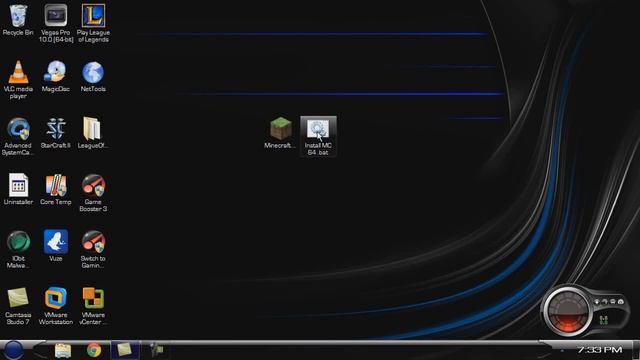The width and height of the screenshot is (640, 360).
Task: Open File Explorer from the taskbar
Action: (x=63, y=350)
